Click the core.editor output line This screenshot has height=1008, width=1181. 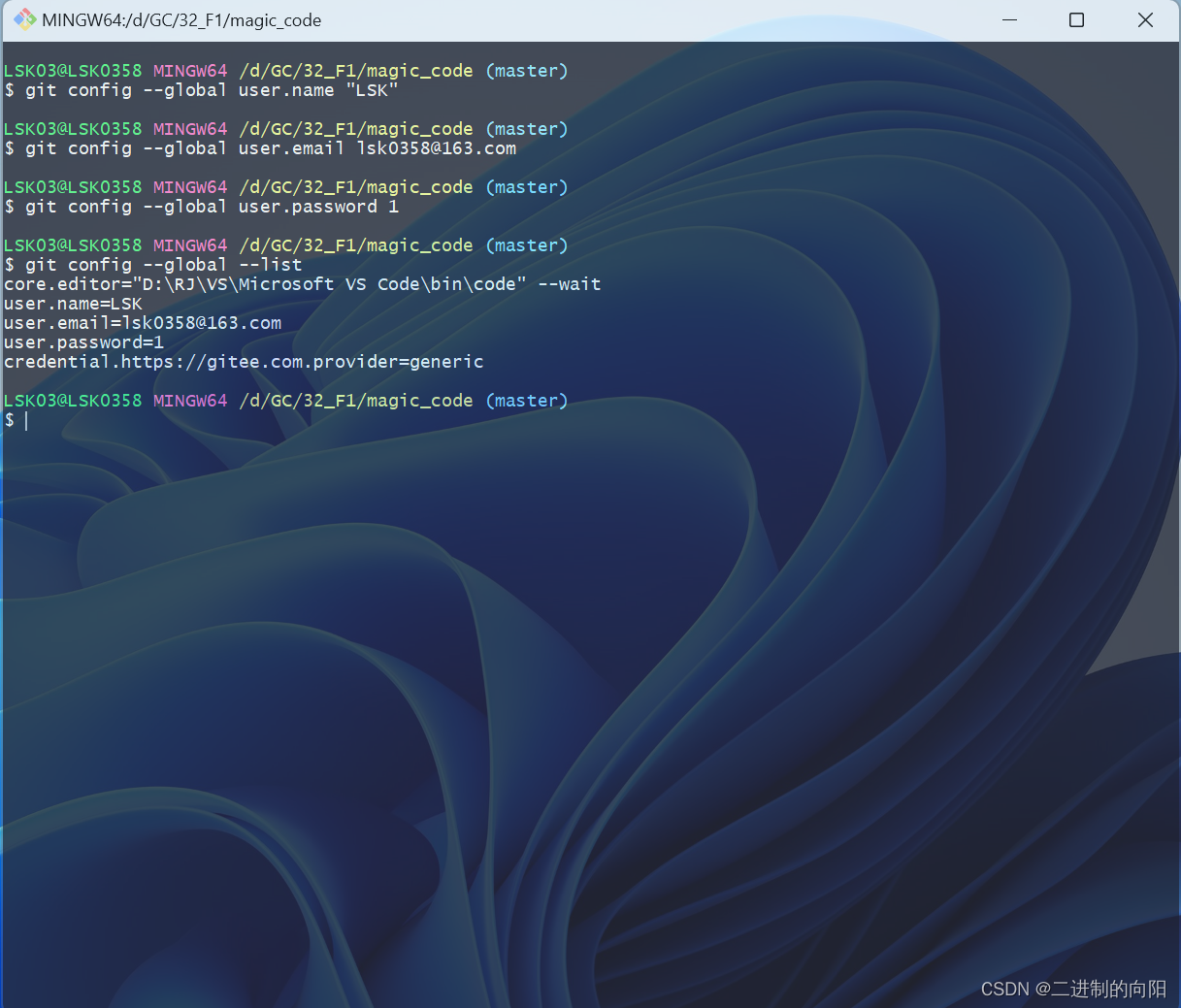click(303, 284)
